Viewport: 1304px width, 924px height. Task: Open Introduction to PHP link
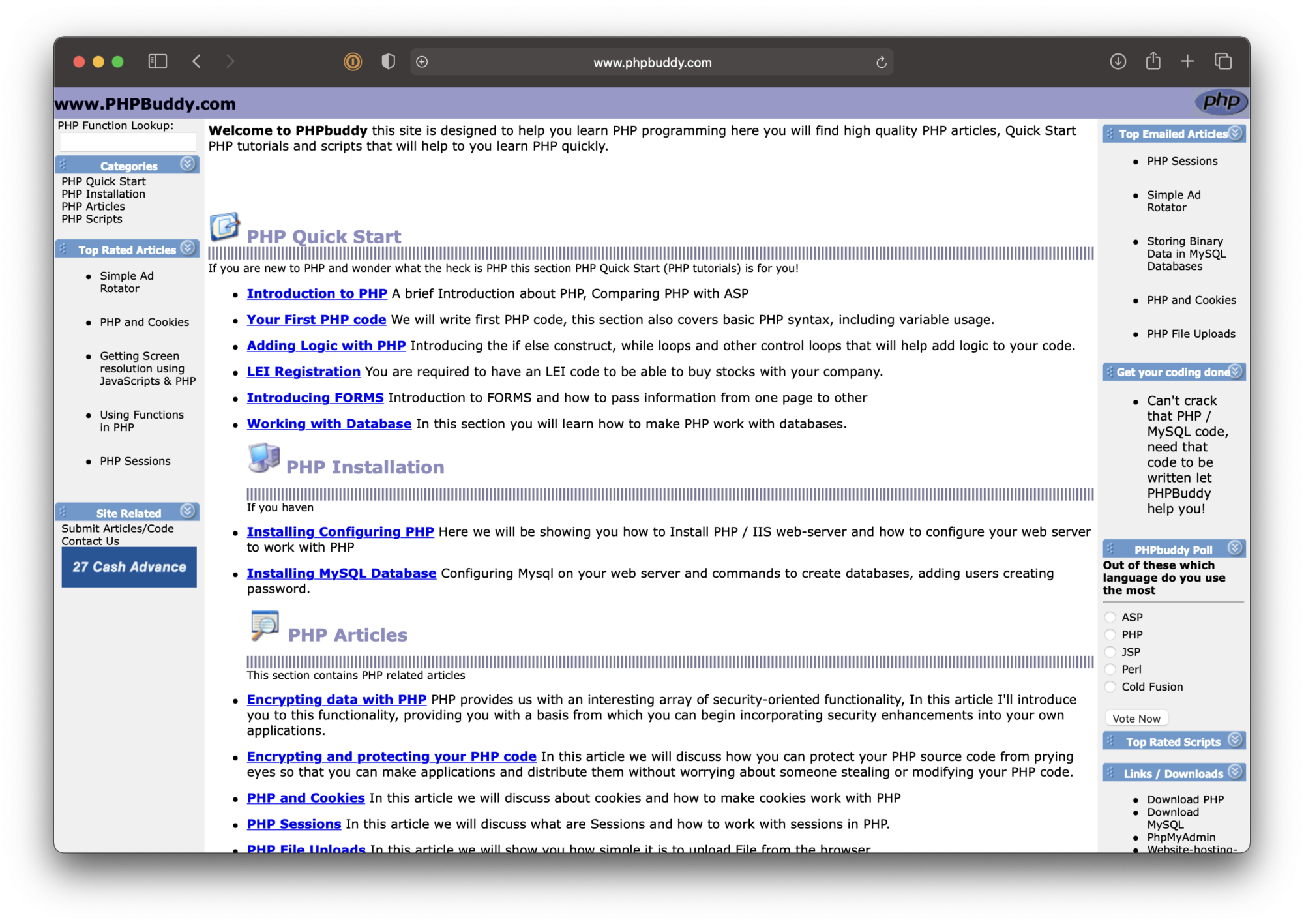[317, 293]
